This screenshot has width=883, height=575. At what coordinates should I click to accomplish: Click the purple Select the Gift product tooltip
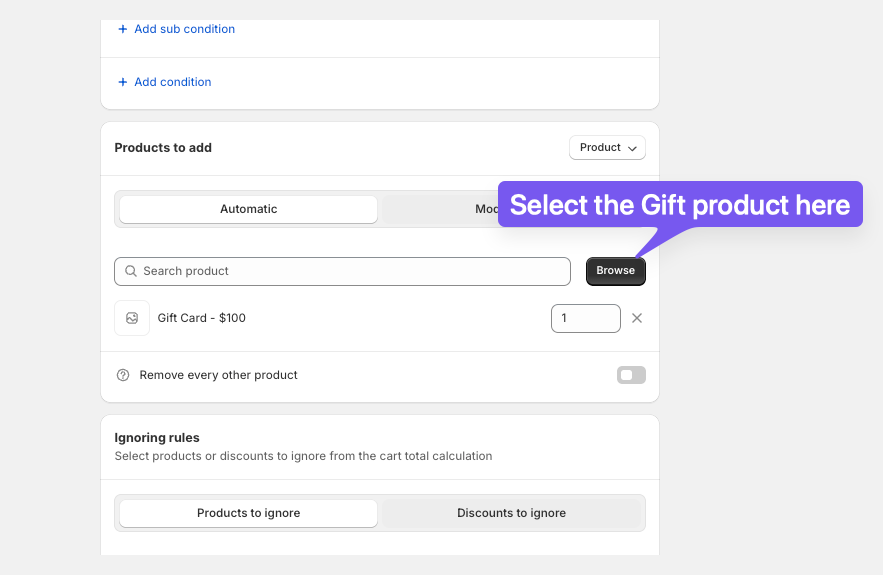click(680, 204)
